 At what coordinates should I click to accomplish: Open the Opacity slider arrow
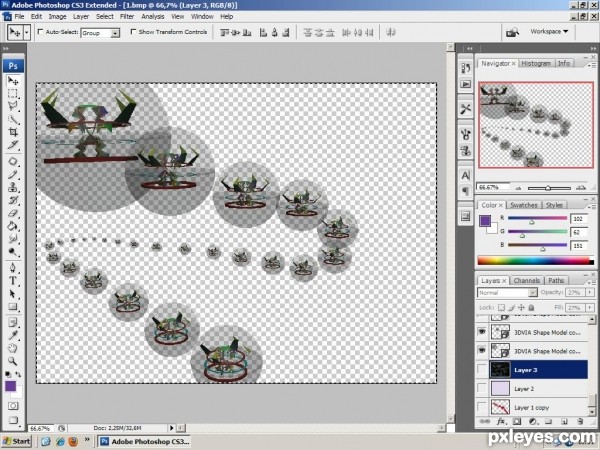tap(590, 293)
